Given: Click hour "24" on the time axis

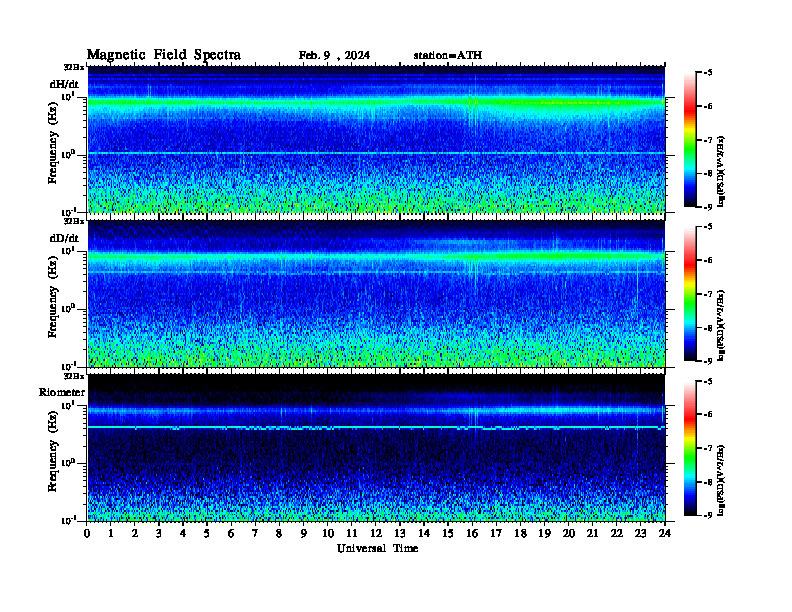Looking at the screenshot, I should pos(665,534).
